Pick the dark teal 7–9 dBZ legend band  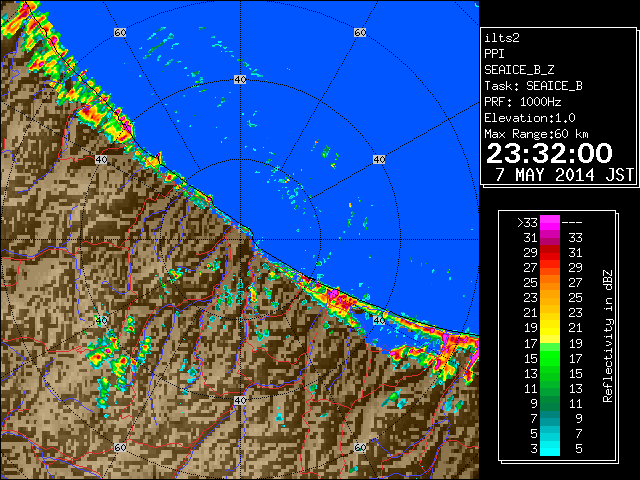click(550, 418)
